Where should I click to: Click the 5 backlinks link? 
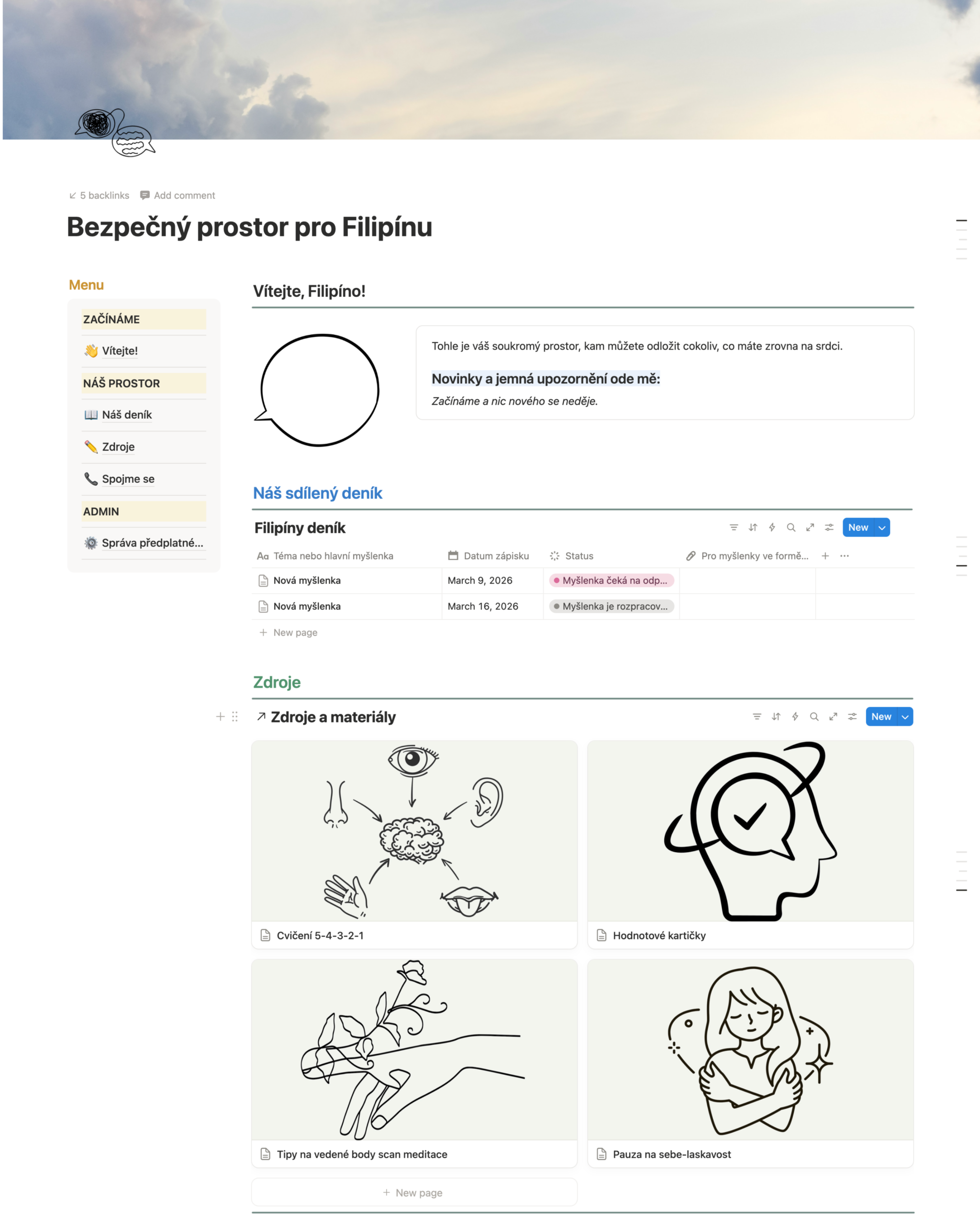coord(100,195)
